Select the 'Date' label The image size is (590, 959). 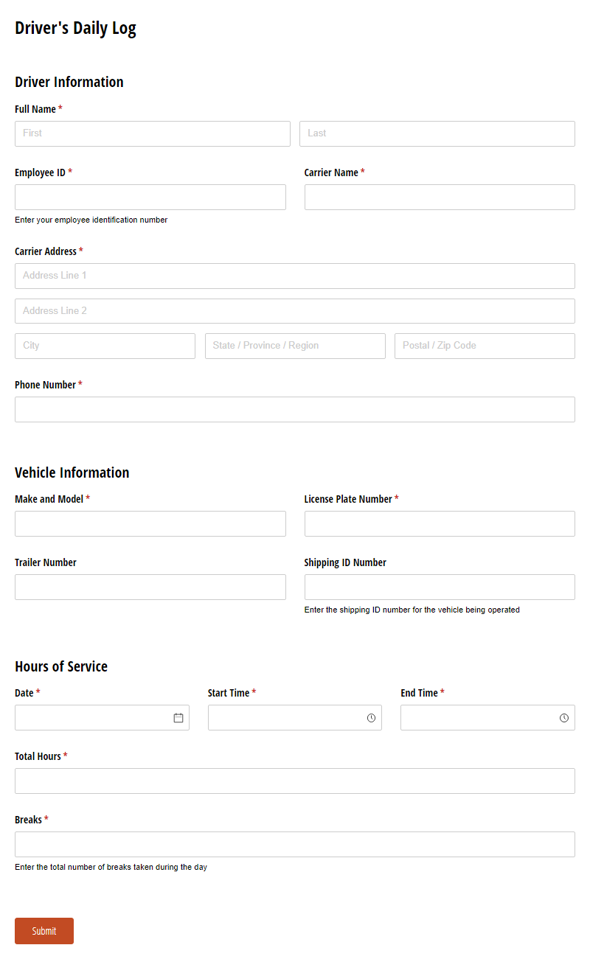24,693
